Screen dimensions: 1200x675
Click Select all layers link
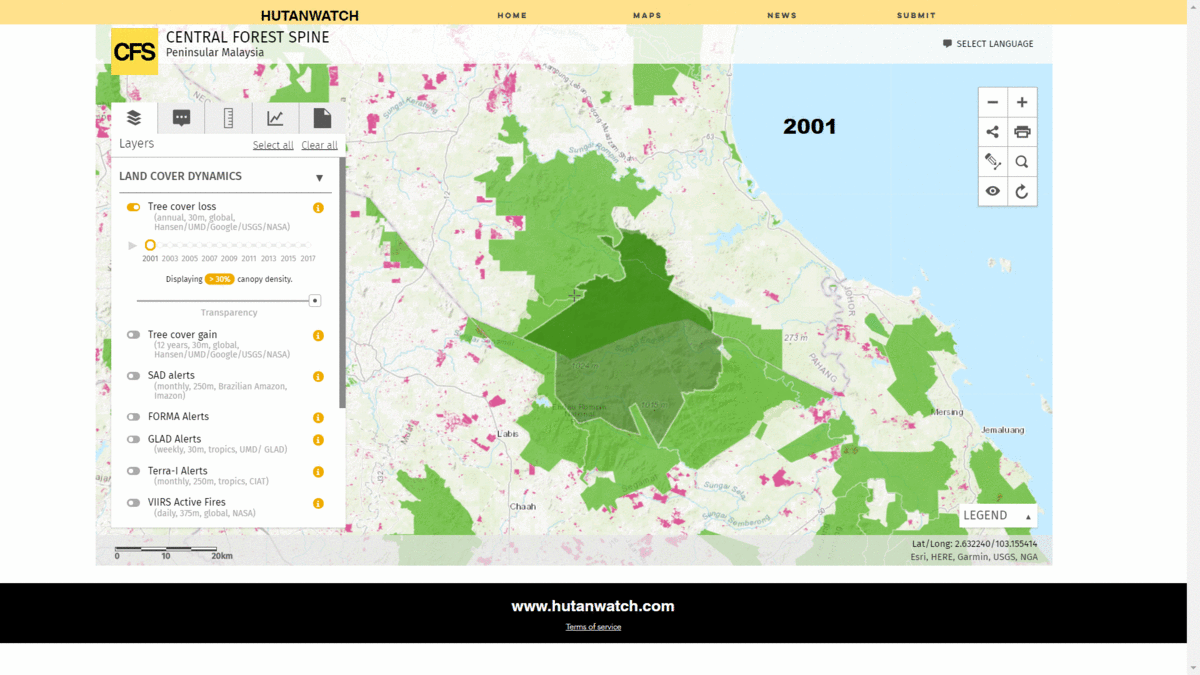[x=273, y=145]
